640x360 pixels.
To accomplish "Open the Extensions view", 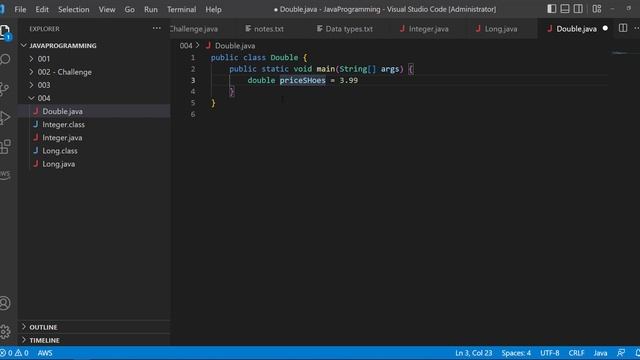I will tap(5, 147).
